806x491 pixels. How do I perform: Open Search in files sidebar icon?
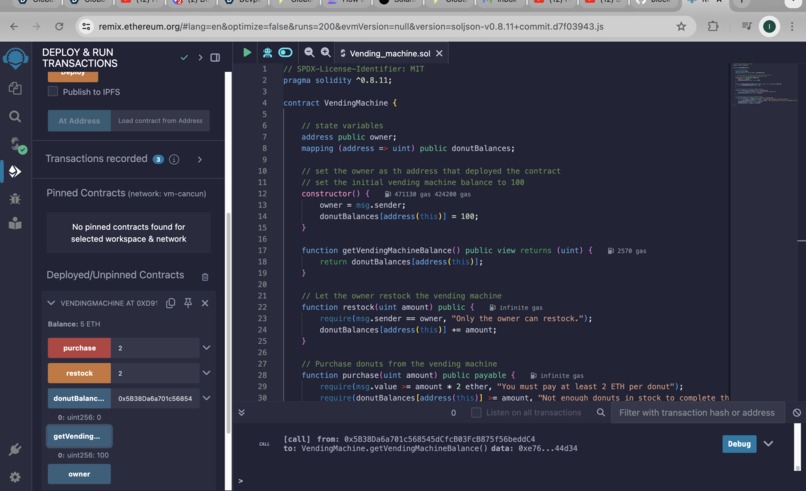(x=15, y=117)
